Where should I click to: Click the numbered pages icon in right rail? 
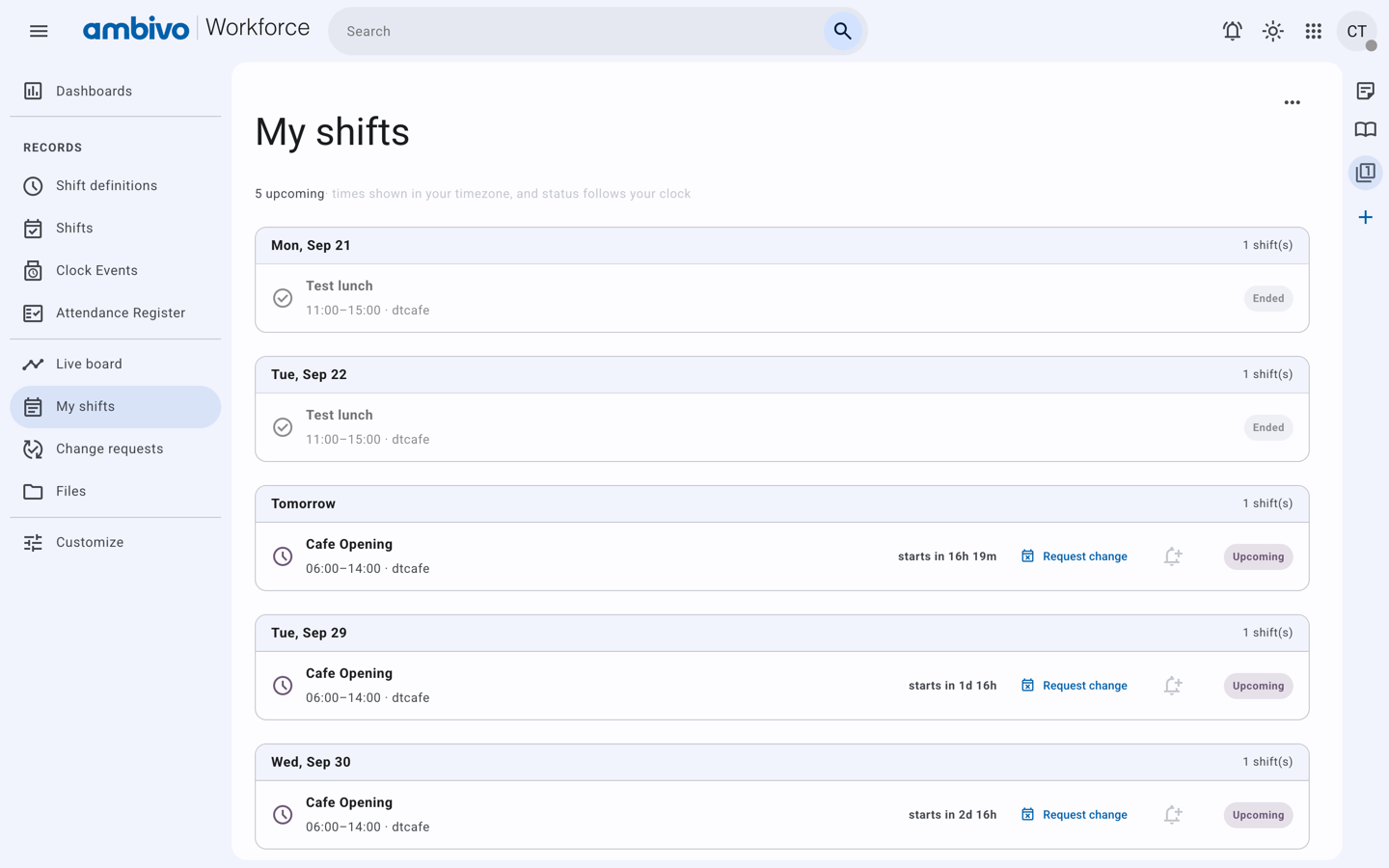pyautogui.click(x=1366, y=173)
